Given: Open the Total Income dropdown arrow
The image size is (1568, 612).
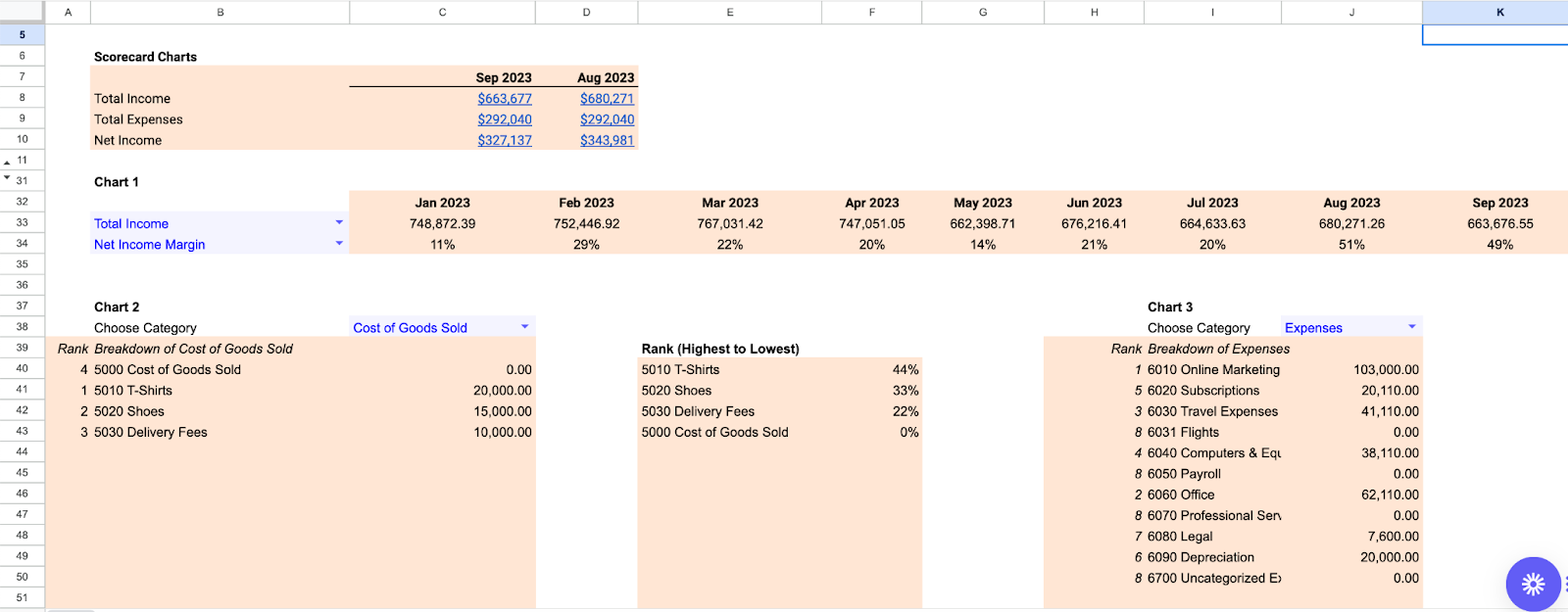Looking at the screenshot, I should coord(339,223).
